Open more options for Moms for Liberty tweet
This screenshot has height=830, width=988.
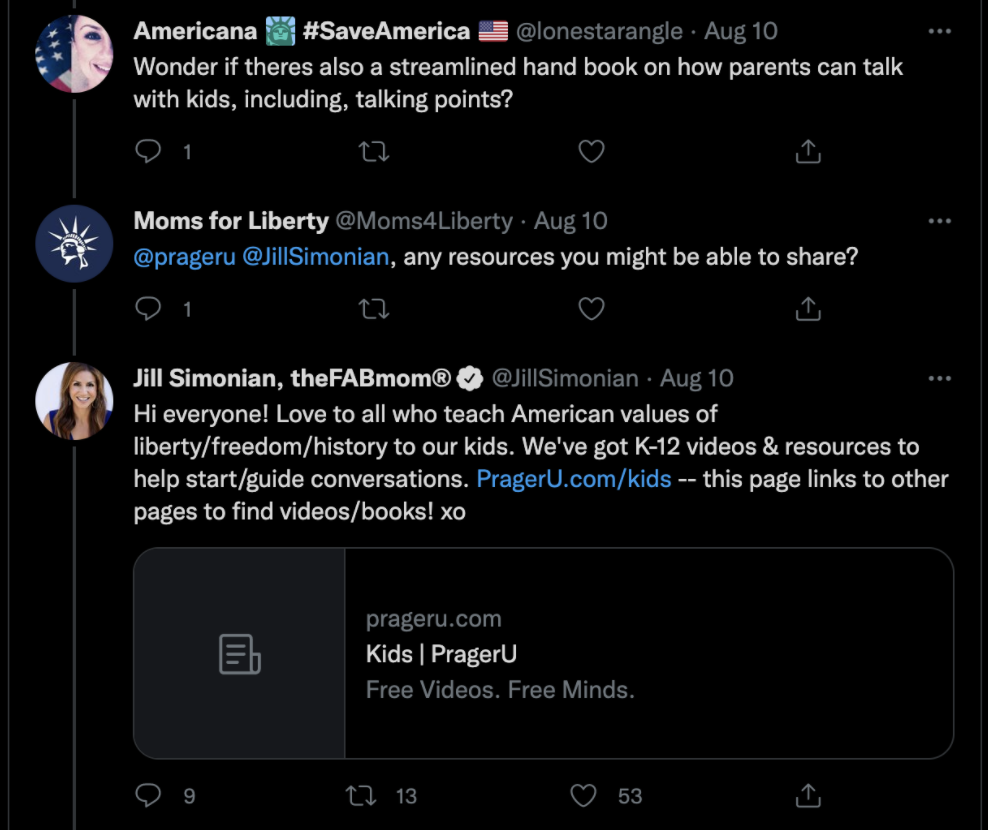click(x=939, y=221)
